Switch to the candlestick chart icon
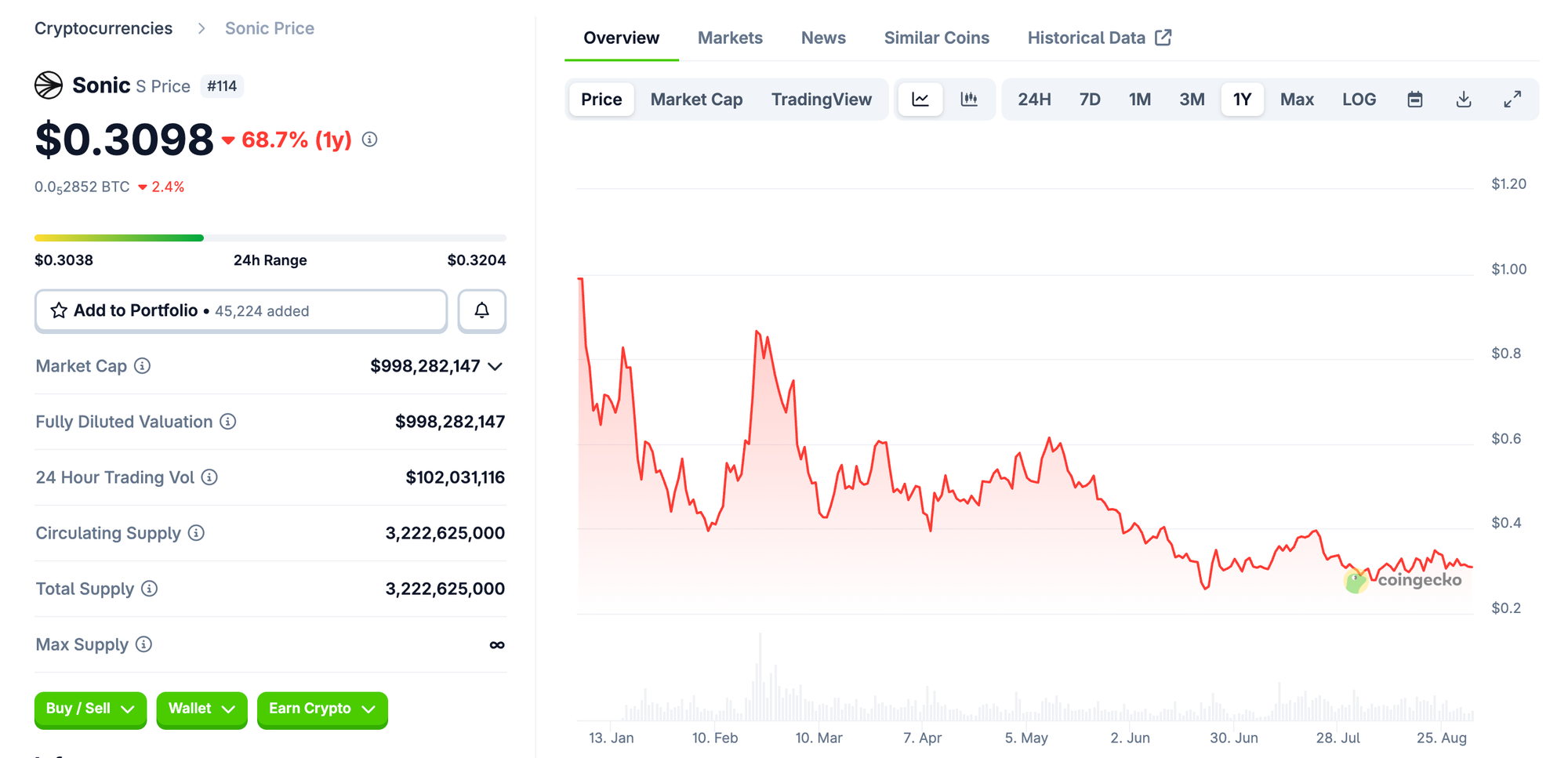Image resolution: width=1568 pixels, height=758 pixels. tap(970, 100)
